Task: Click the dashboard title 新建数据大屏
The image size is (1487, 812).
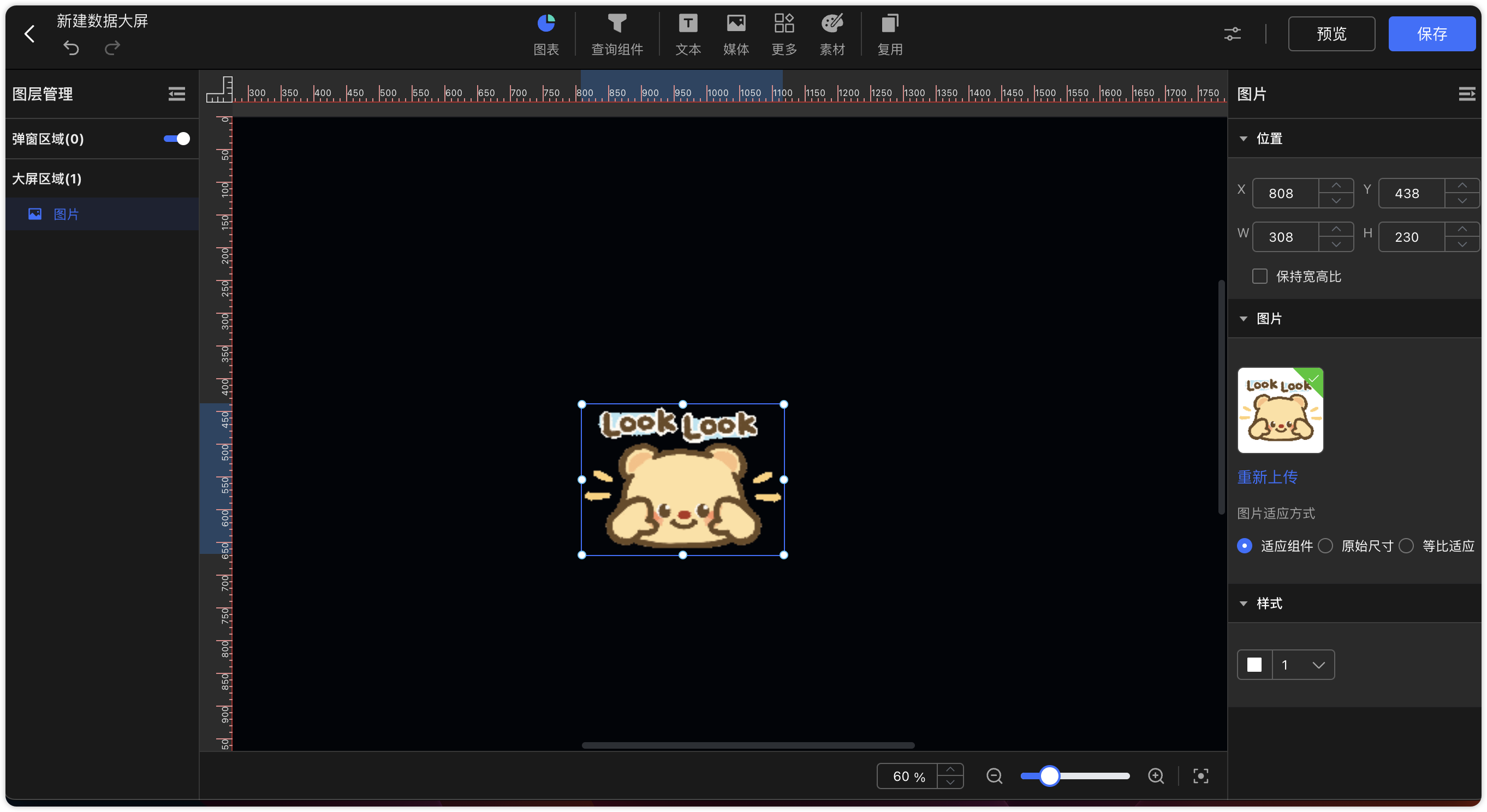Action: click(x=102, y=21)
